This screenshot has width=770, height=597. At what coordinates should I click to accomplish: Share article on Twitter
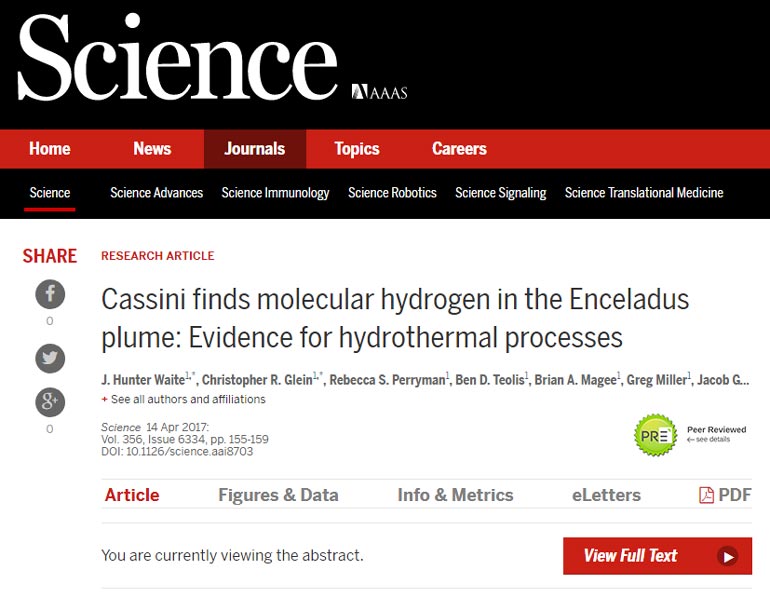50,358
